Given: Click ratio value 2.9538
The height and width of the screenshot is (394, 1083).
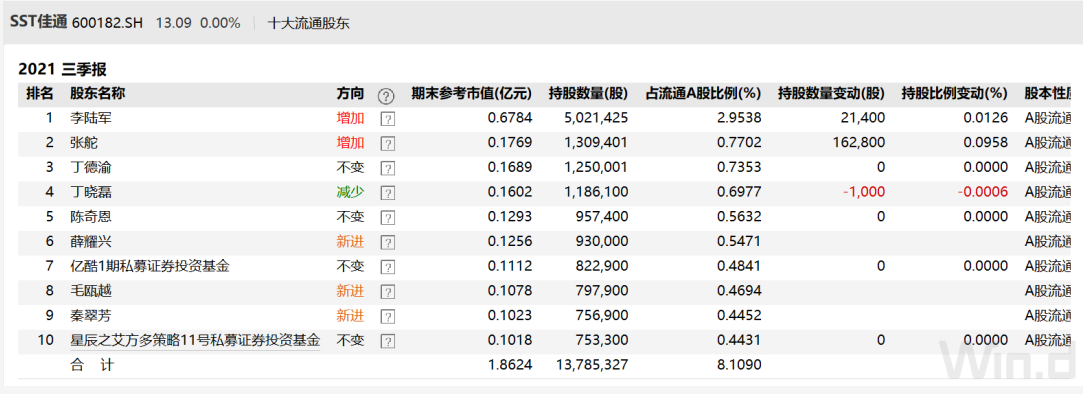Looking at the screenshot, I should coord(739,118).
